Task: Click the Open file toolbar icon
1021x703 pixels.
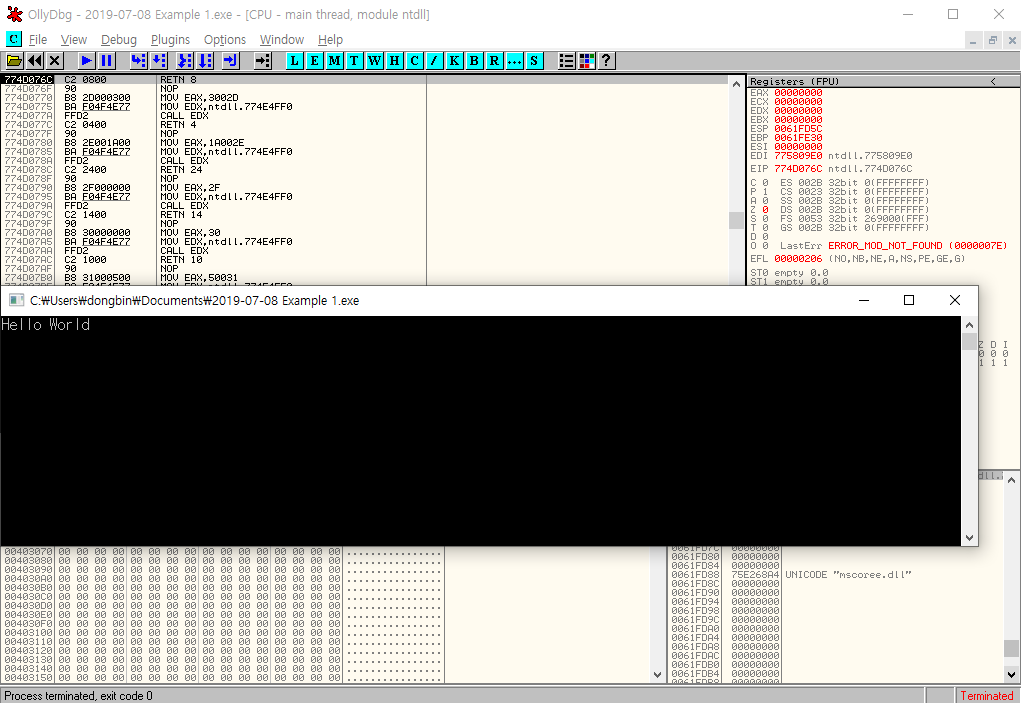Action: [x=14, y=61]
